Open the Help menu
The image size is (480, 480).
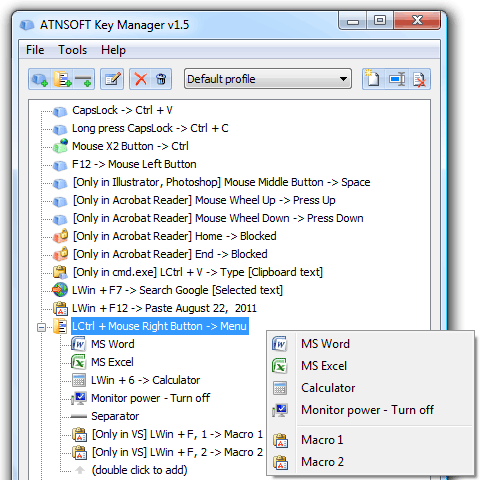point(113,50)
